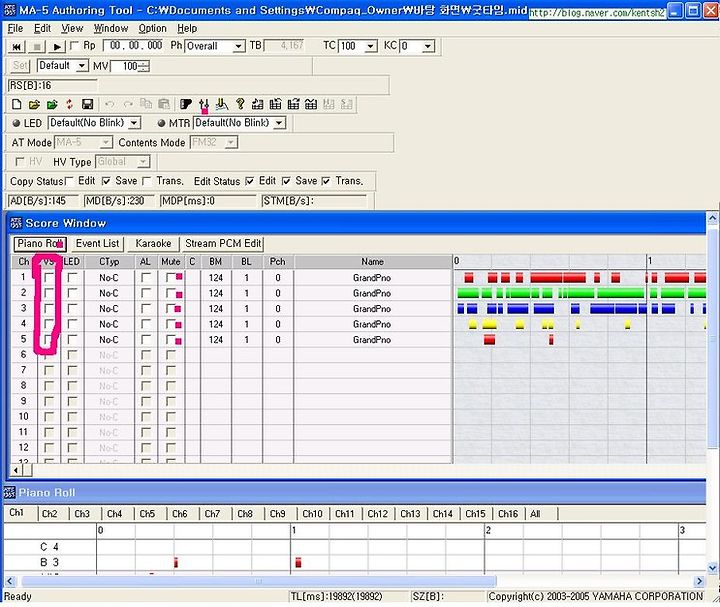Click the score vertical scrollbar up arrow
Screen dimensions: 720x607
tap(712, 218)
